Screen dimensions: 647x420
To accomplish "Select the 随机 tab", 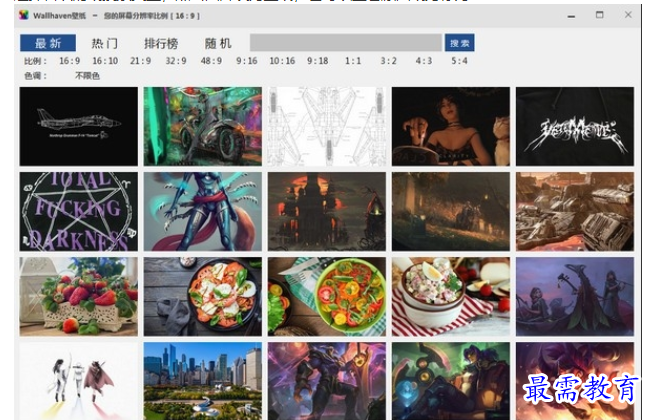I will click(x=218, y=43).
